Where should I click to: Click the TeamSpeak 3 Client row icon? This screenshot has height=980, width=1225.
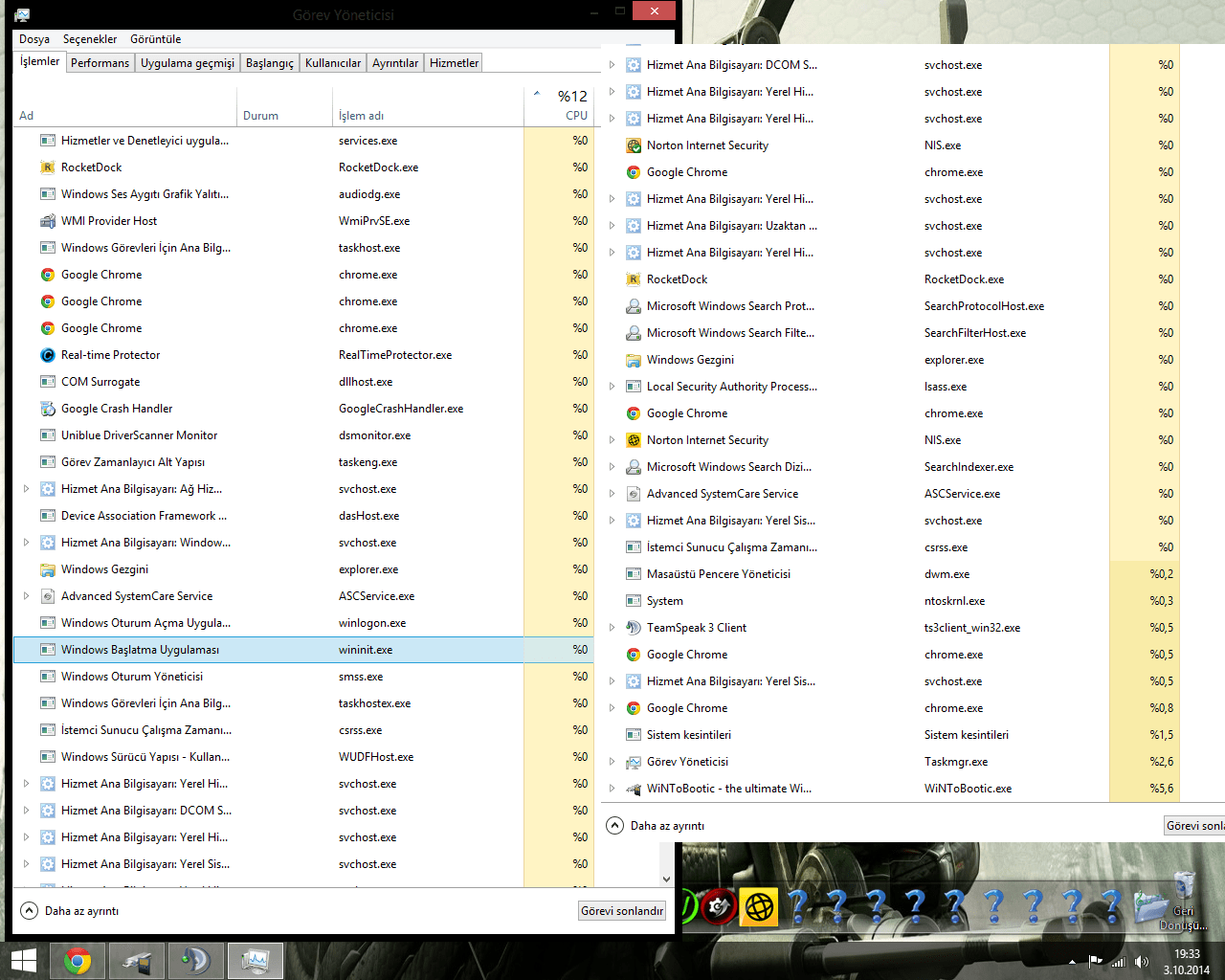pyautogui.click(x=634, y=628)
